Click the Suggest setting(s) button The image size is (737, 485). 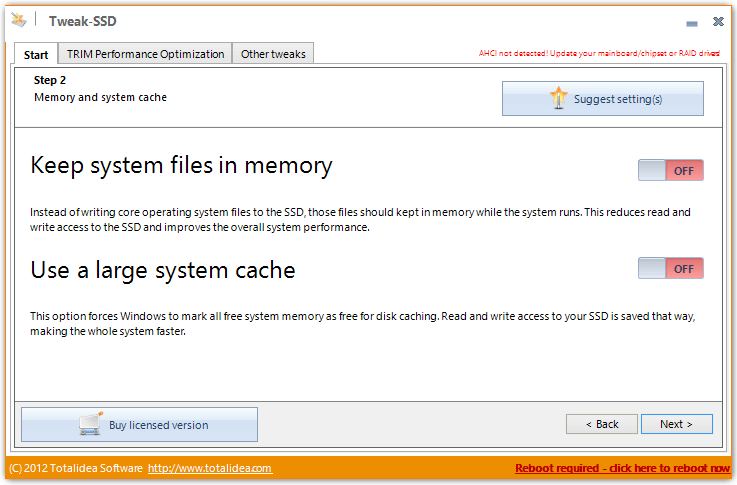click(603, 98)
